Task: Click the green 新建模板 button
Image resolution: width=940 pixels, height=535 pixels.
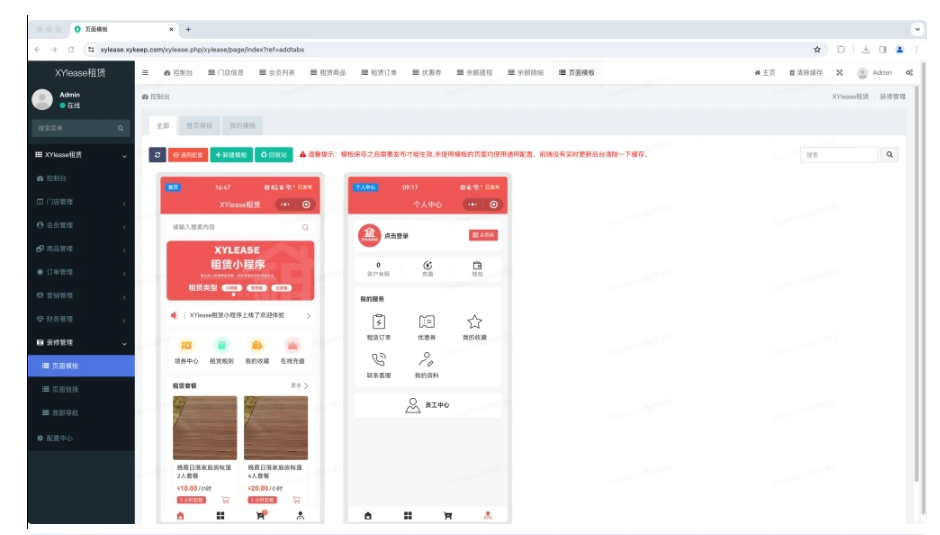Action: click(x=231, y=155)
